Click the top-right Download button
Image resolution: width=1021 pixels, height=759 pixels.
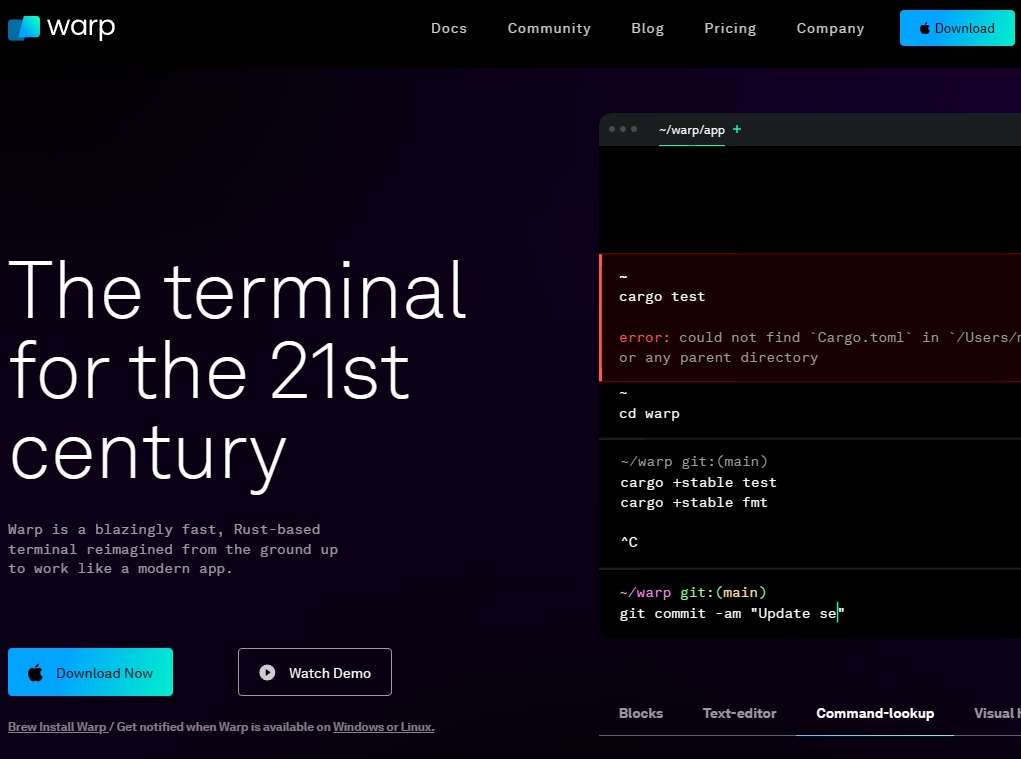[957, 28]
